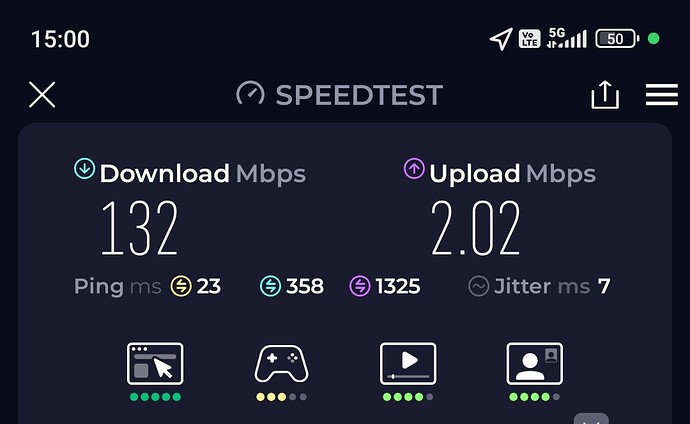Tap the yellow idle ping icon
The width and height of the screenshot is (690, 424).
pyautogui.click(x=181, y=286)
